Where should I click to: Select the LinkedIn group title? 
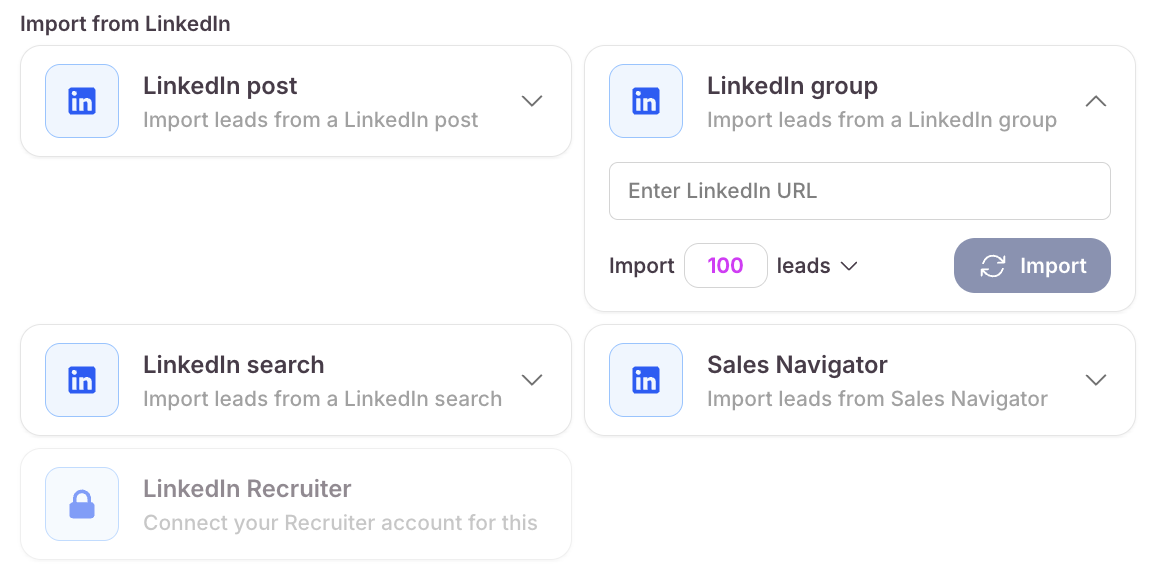tap(792, 86)
